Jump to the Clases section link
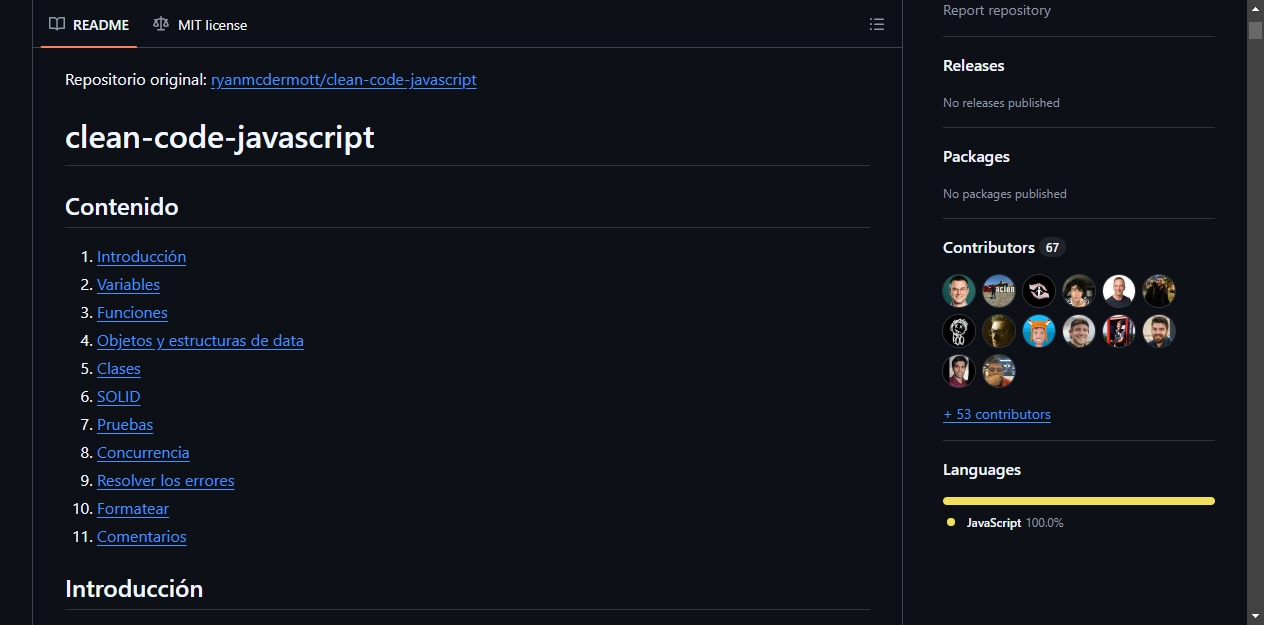This screenshot has width=1264, height=625. coord(119,368)
